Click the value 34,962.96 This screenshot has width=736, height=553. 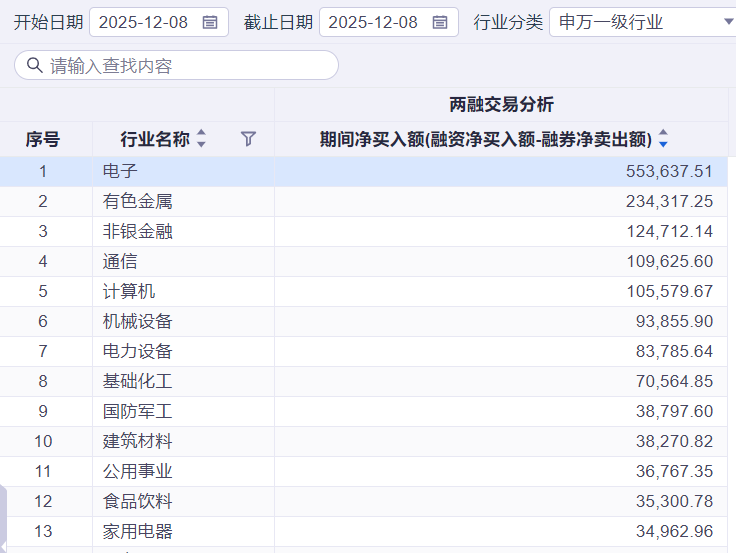tap(675, 532)
